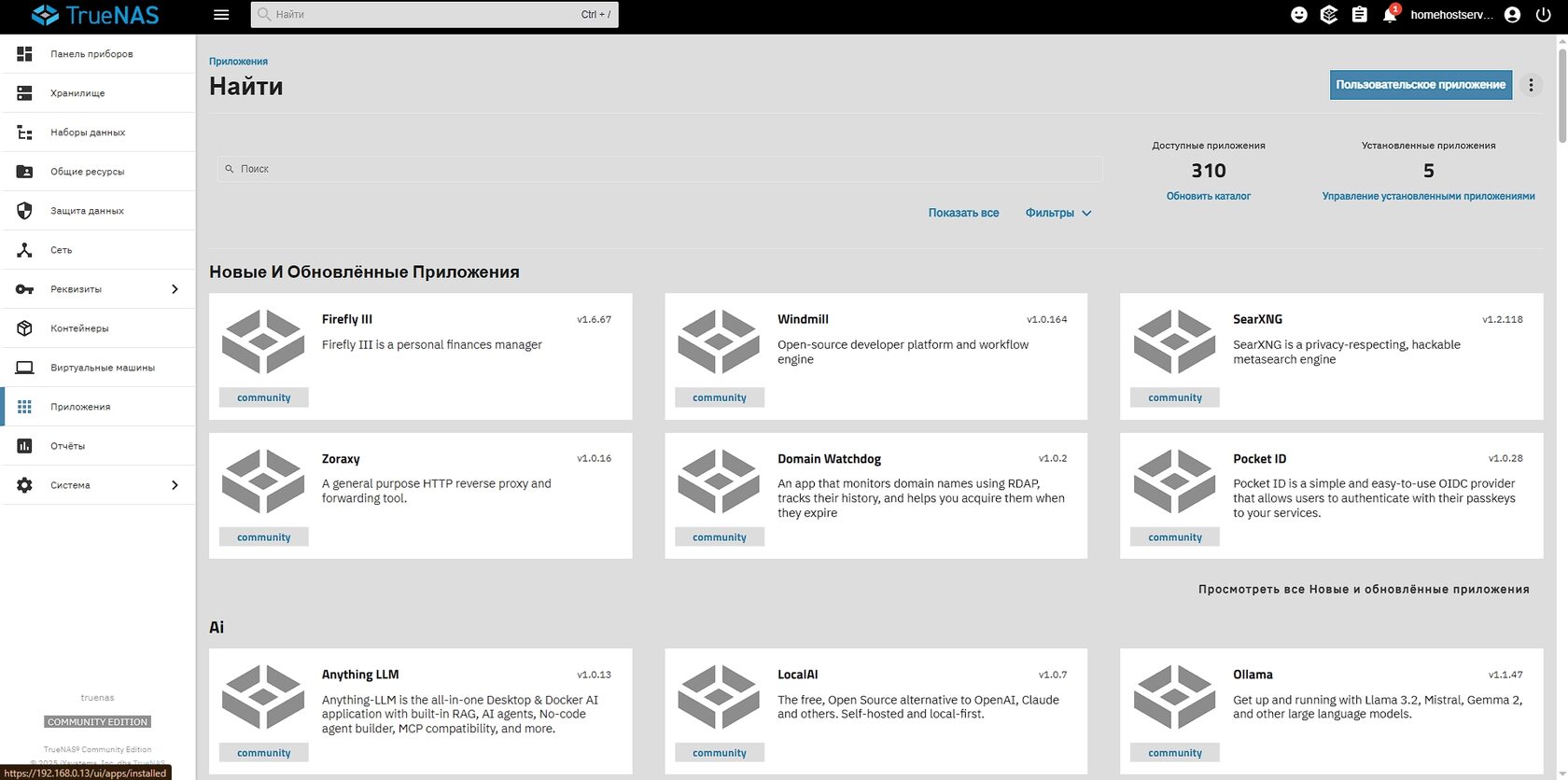Expand the Реквизиты submenu arrow
Screen dimensions: 1568x780
[175, 289]
